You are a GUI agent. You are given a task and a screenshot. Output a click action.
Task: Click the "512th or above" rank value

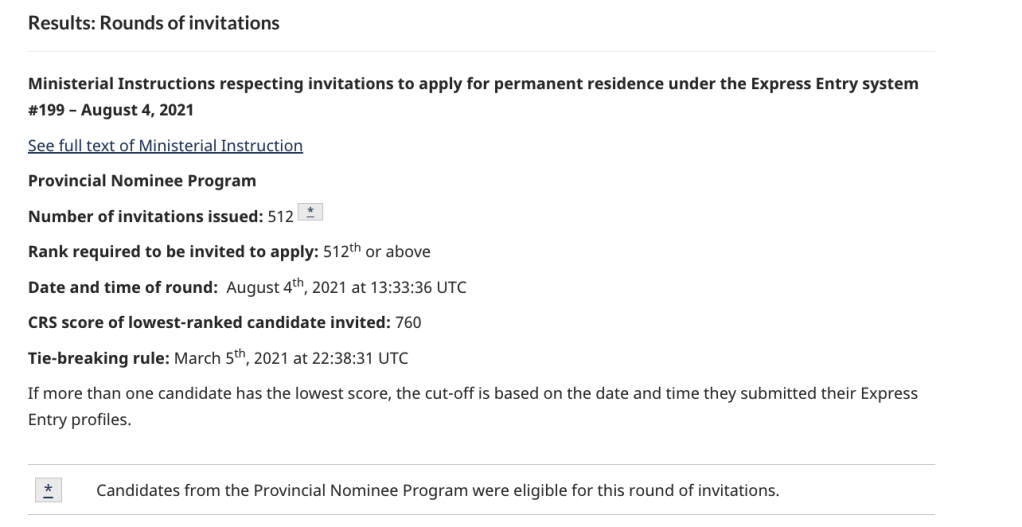tap(377, 252)
